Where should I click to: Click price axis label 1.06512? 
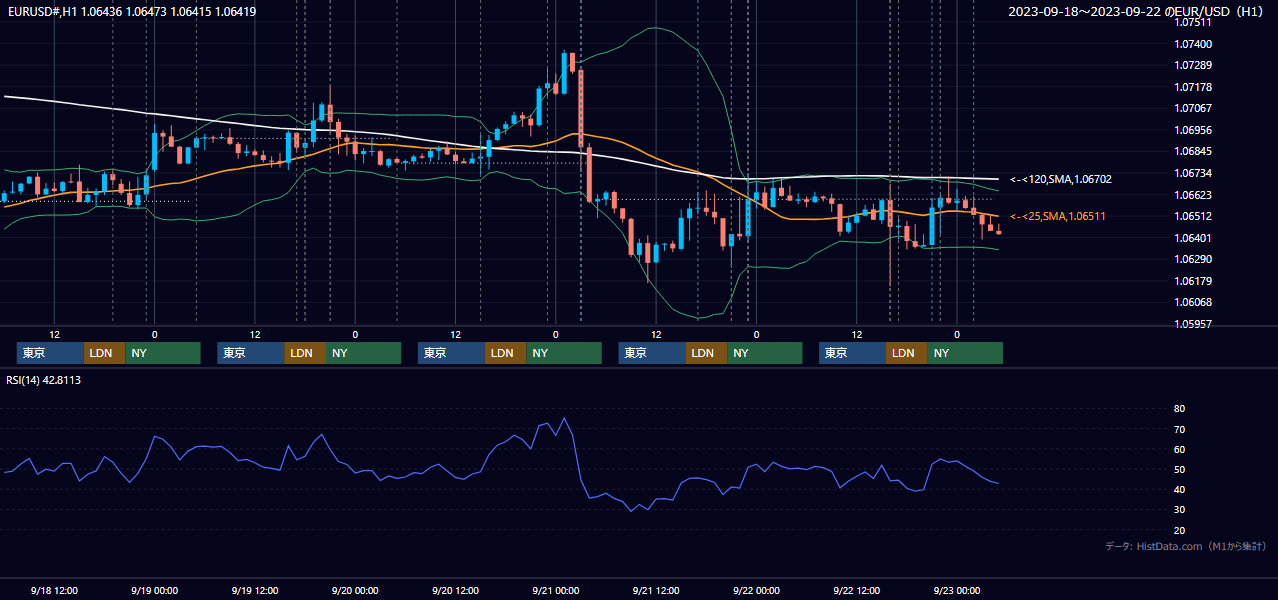1193,216
